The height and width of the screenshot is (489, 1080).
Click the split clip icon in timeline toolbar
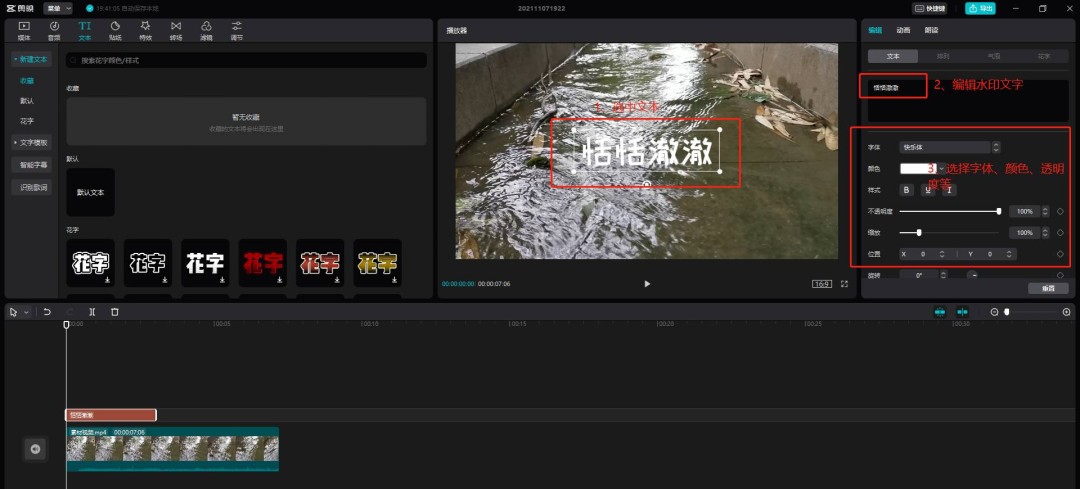(x=92, y=312)
